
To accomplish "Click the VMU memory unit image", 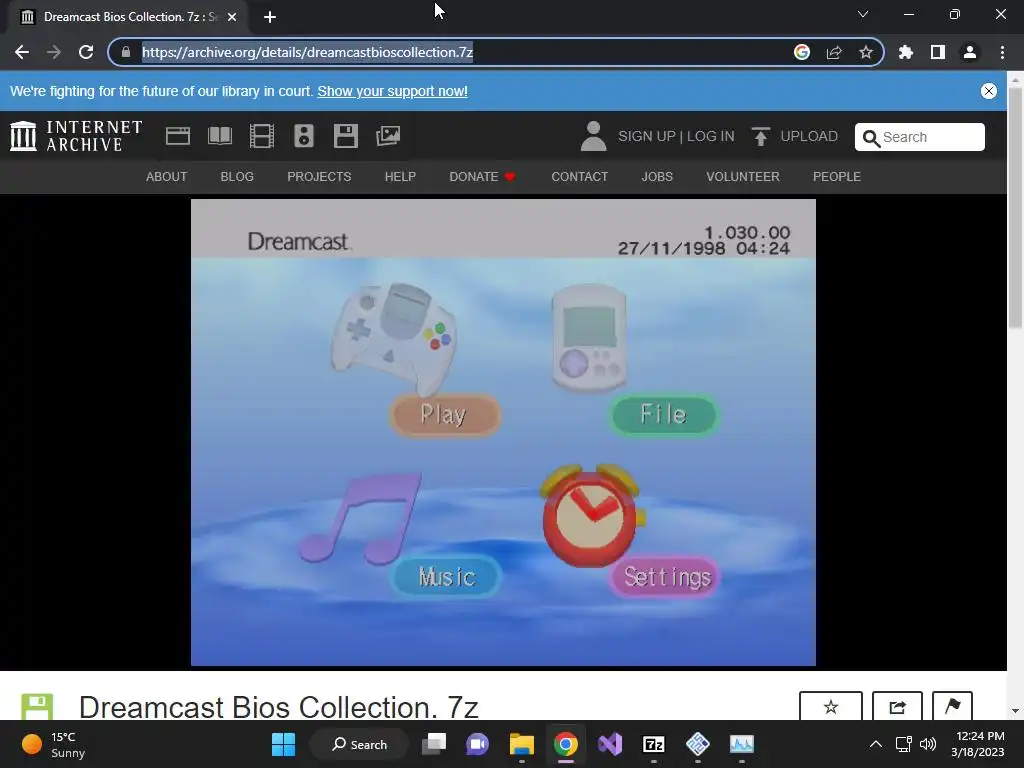I will 588,337.
